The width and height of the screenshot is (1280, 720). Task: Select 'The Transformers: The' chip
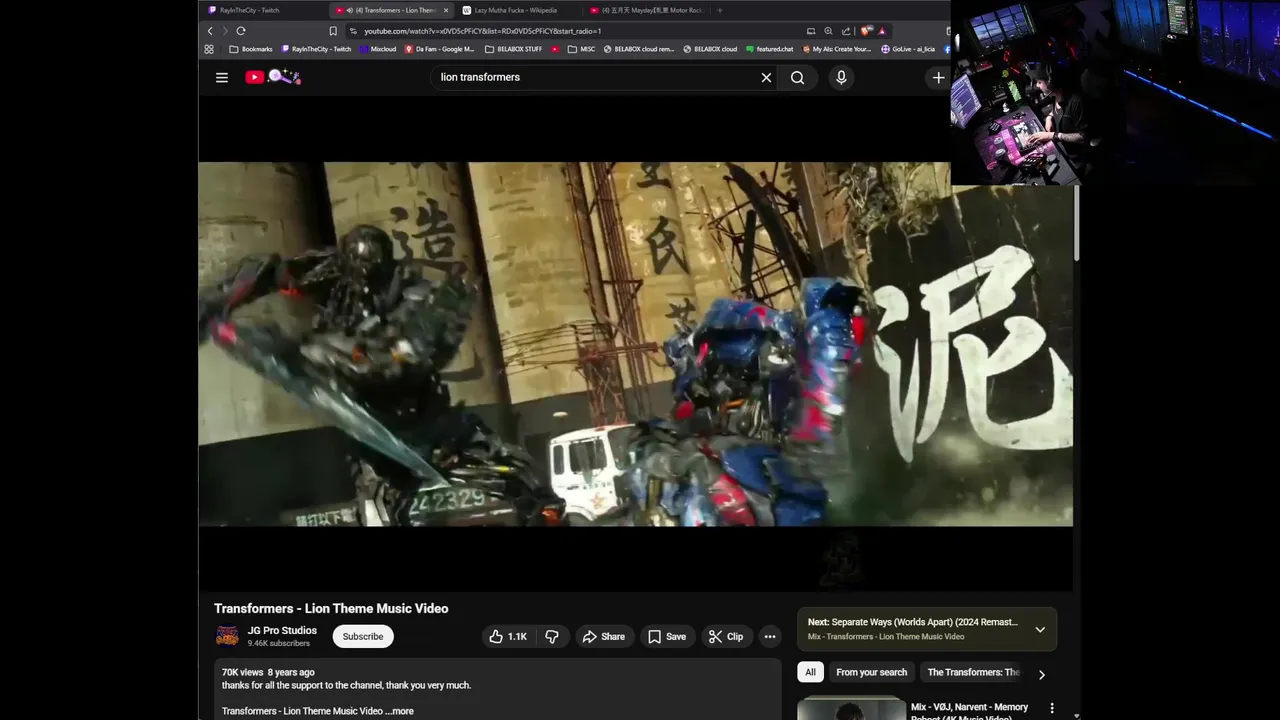click(x=973, y=673)
